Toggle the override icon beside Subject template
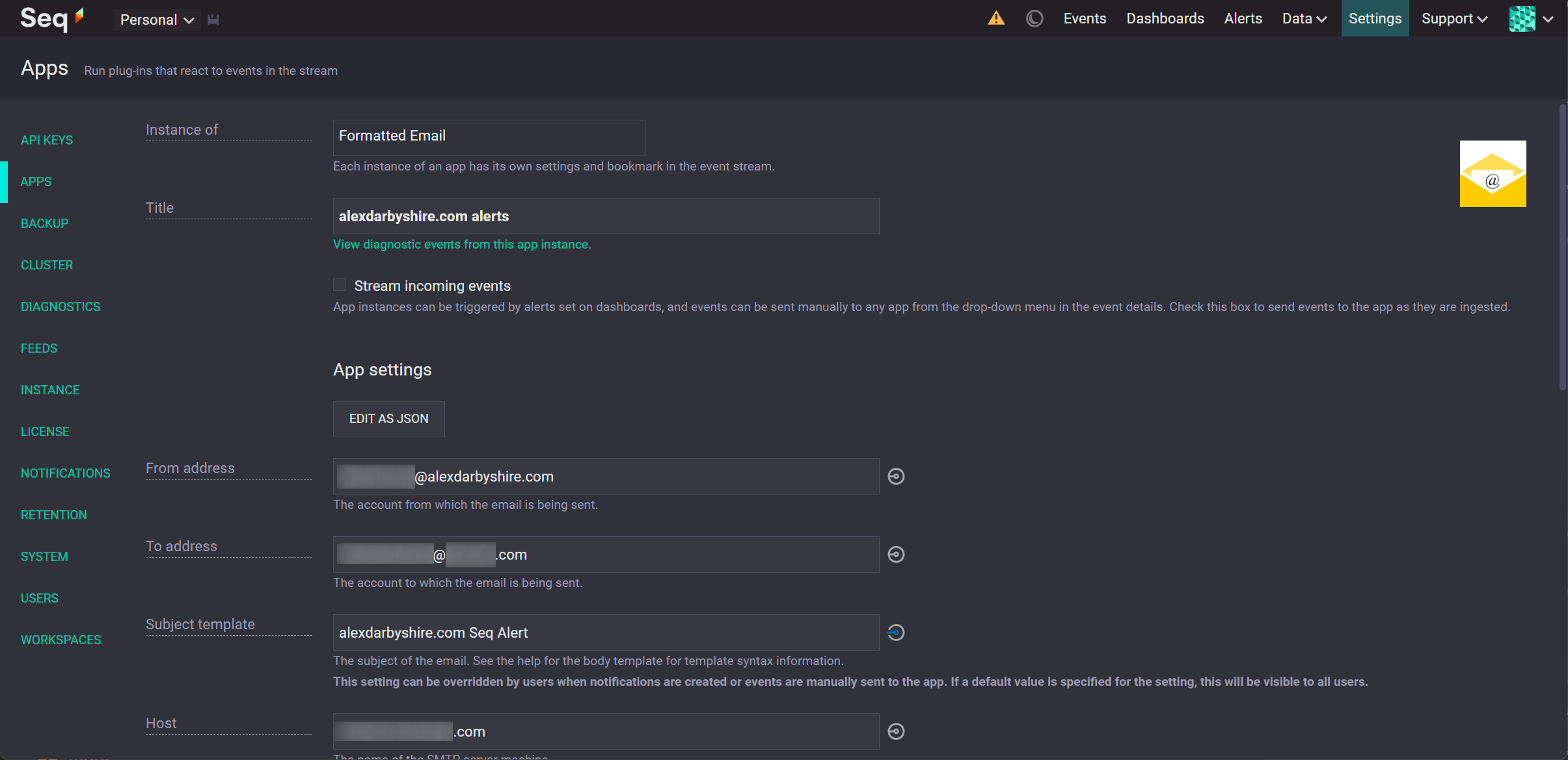 (x=896, y=632)
